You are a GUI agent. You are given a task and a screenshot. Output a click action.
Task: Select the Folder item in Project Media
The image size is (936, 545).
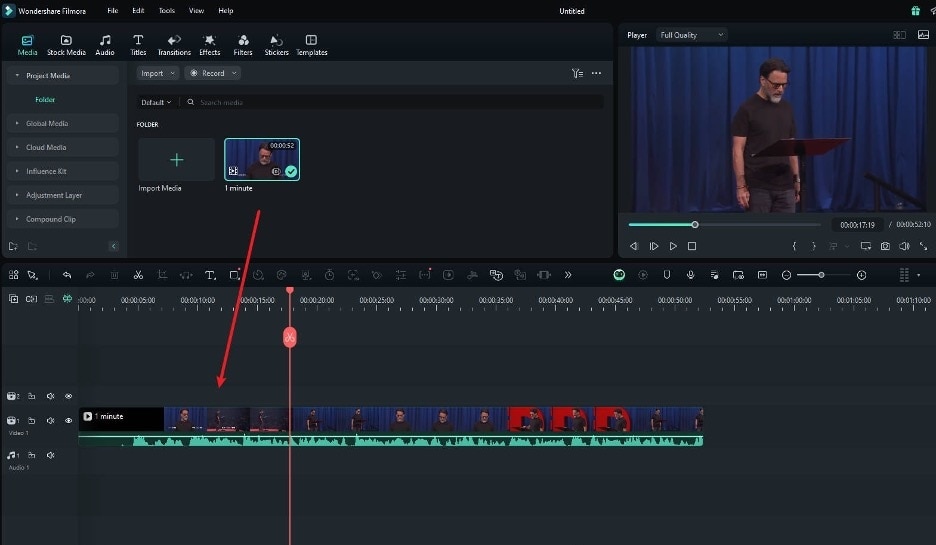point(45,100)
